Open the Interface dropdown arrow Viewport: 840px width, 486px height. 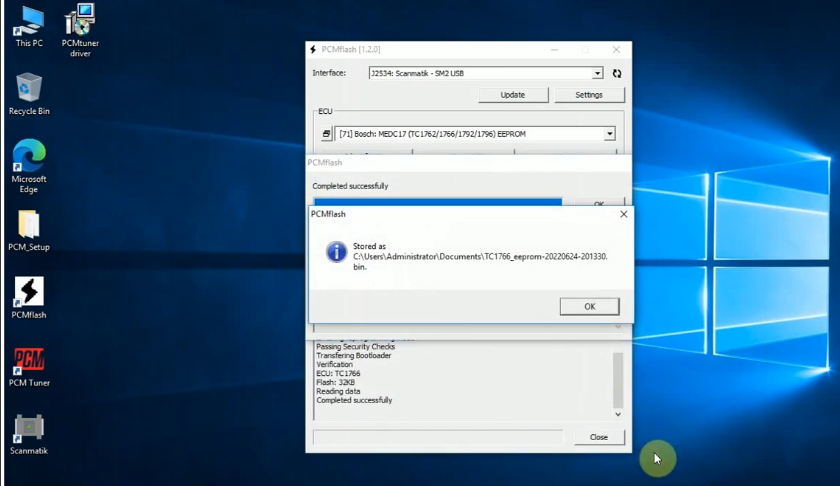(597, 73)
